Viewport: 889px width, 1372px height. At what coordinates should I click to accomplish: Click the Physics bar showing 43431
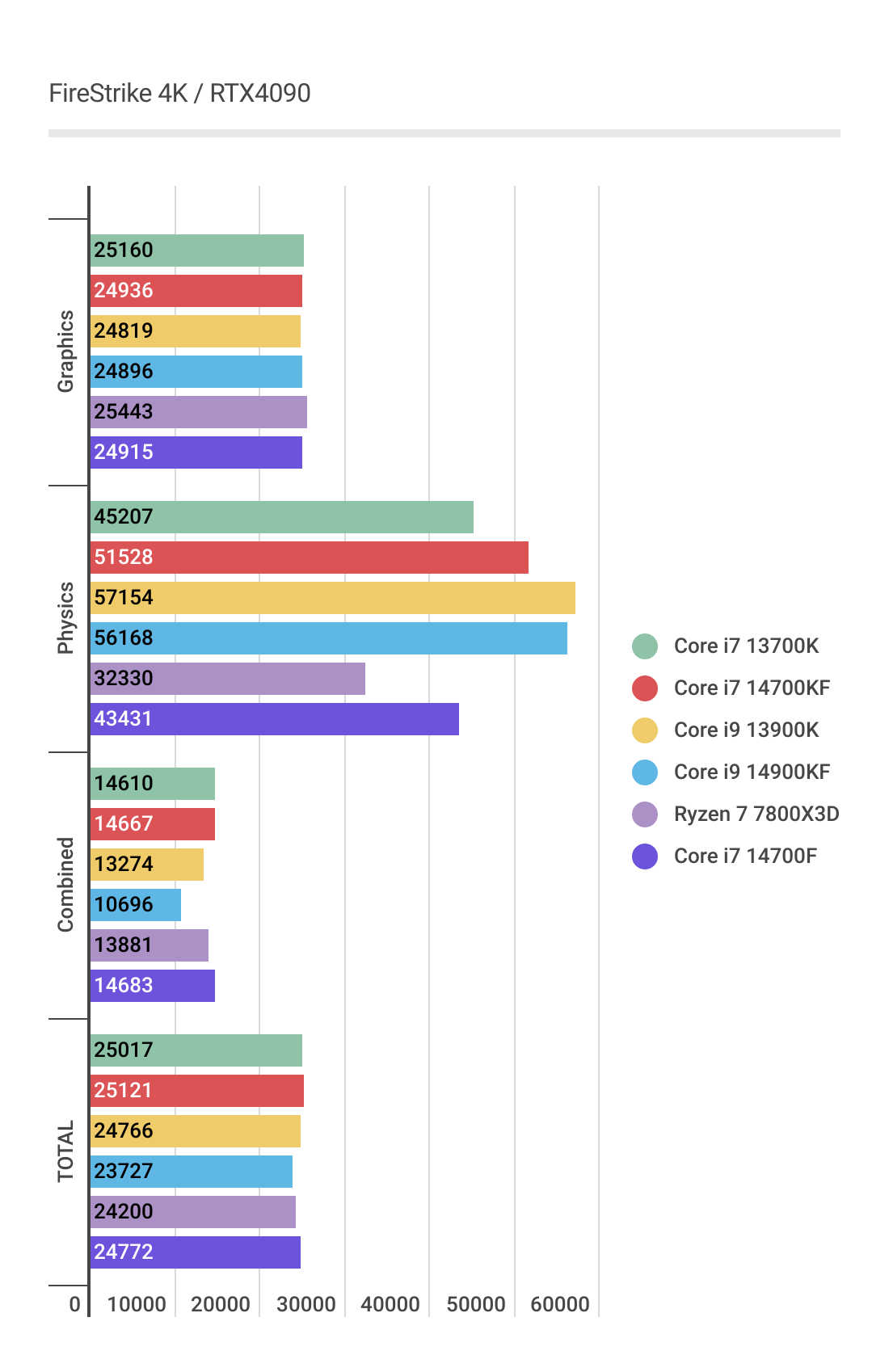(274, 719)
